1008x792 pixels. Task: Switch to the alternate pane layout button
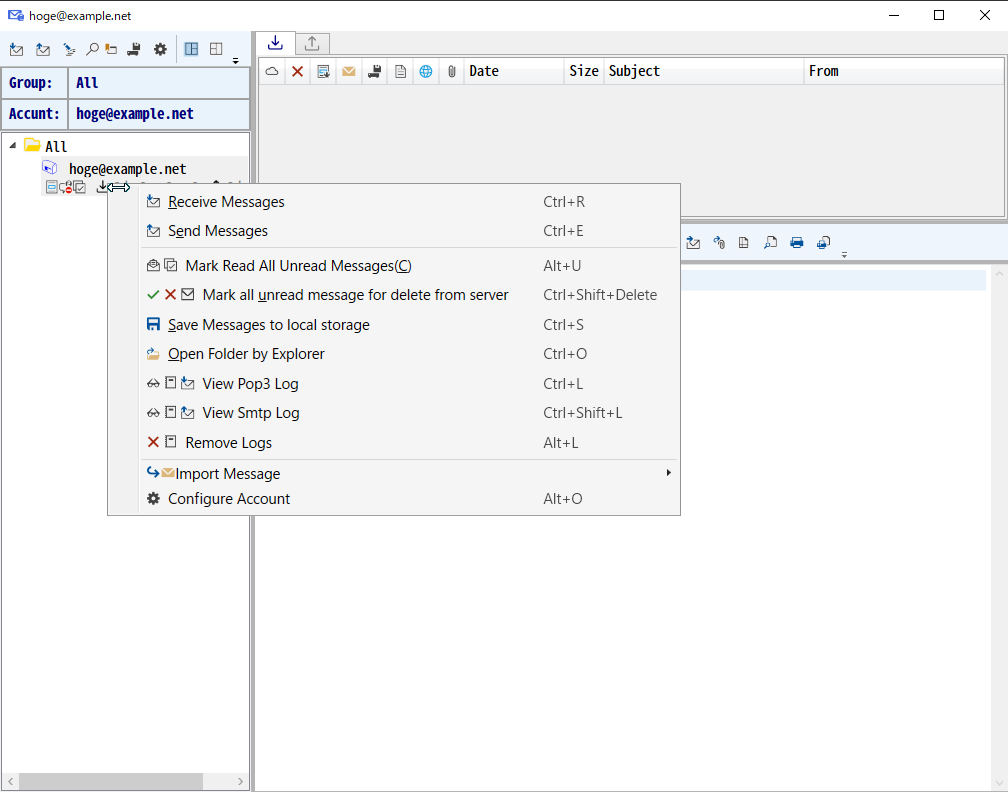[216, 49]
